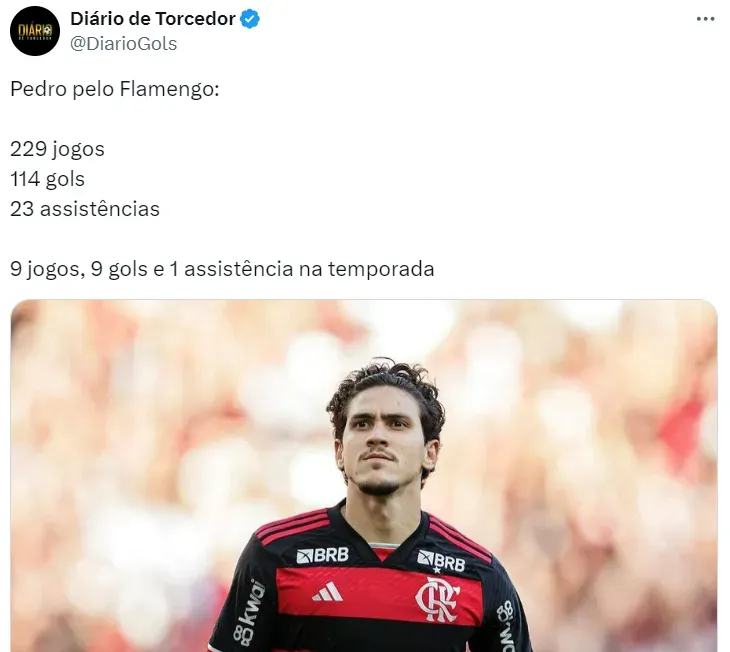Screen dimensions: 730x652
Task: Click the Flamengo crest on the jersey
Action: 437,600
